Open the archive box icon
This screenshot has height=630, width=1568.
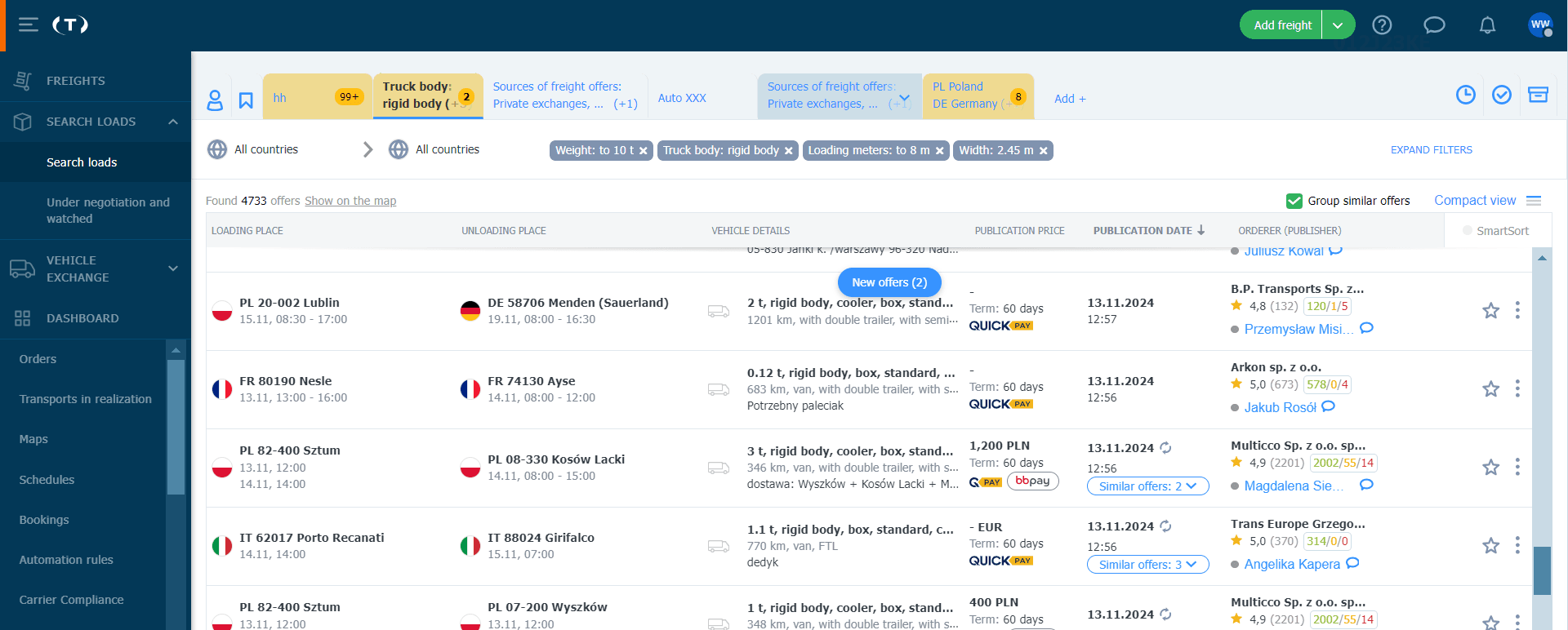[x=1538, y=95]
